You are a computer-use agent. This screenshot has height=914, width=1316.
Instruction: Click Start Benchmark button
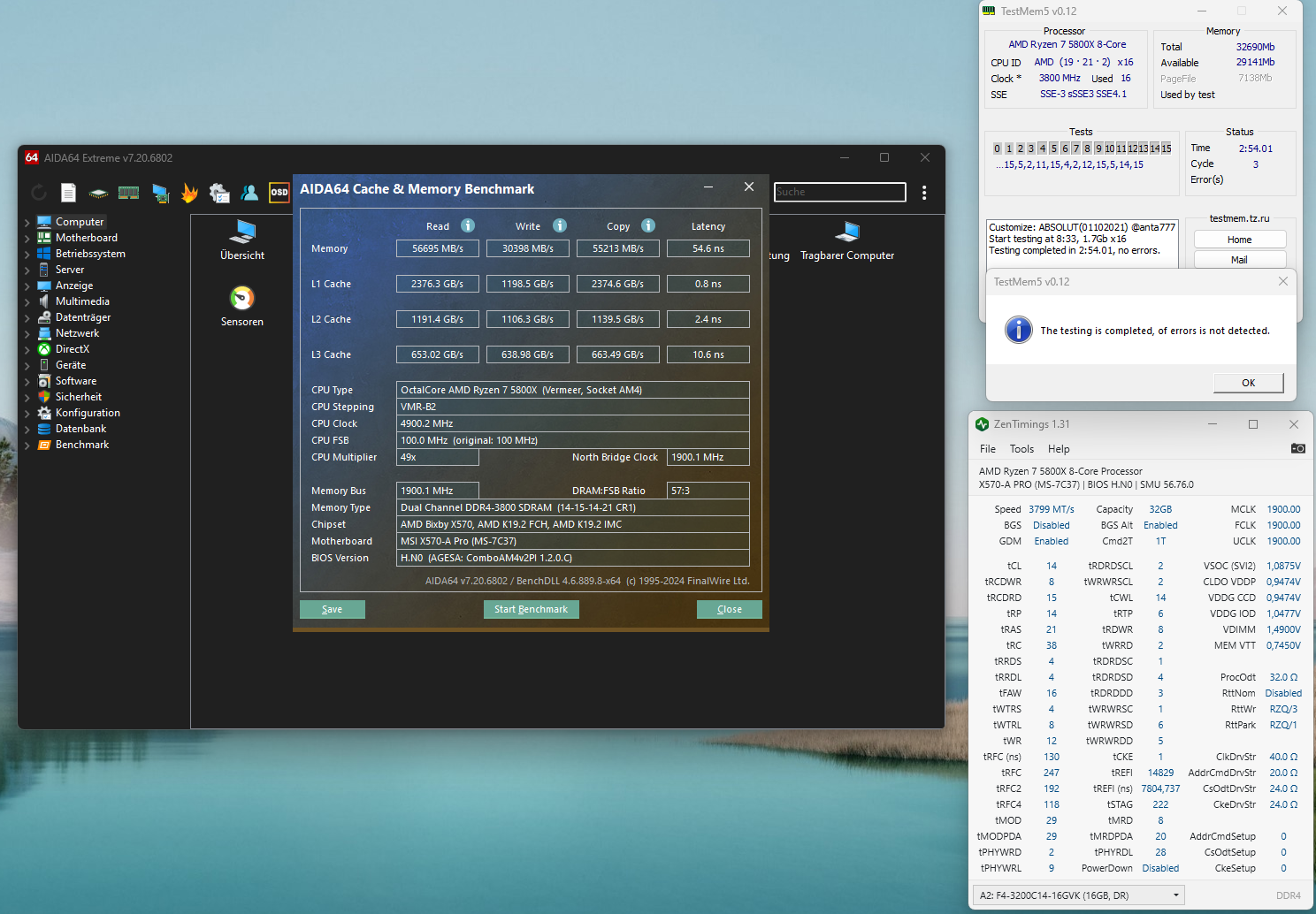[532, 609]
